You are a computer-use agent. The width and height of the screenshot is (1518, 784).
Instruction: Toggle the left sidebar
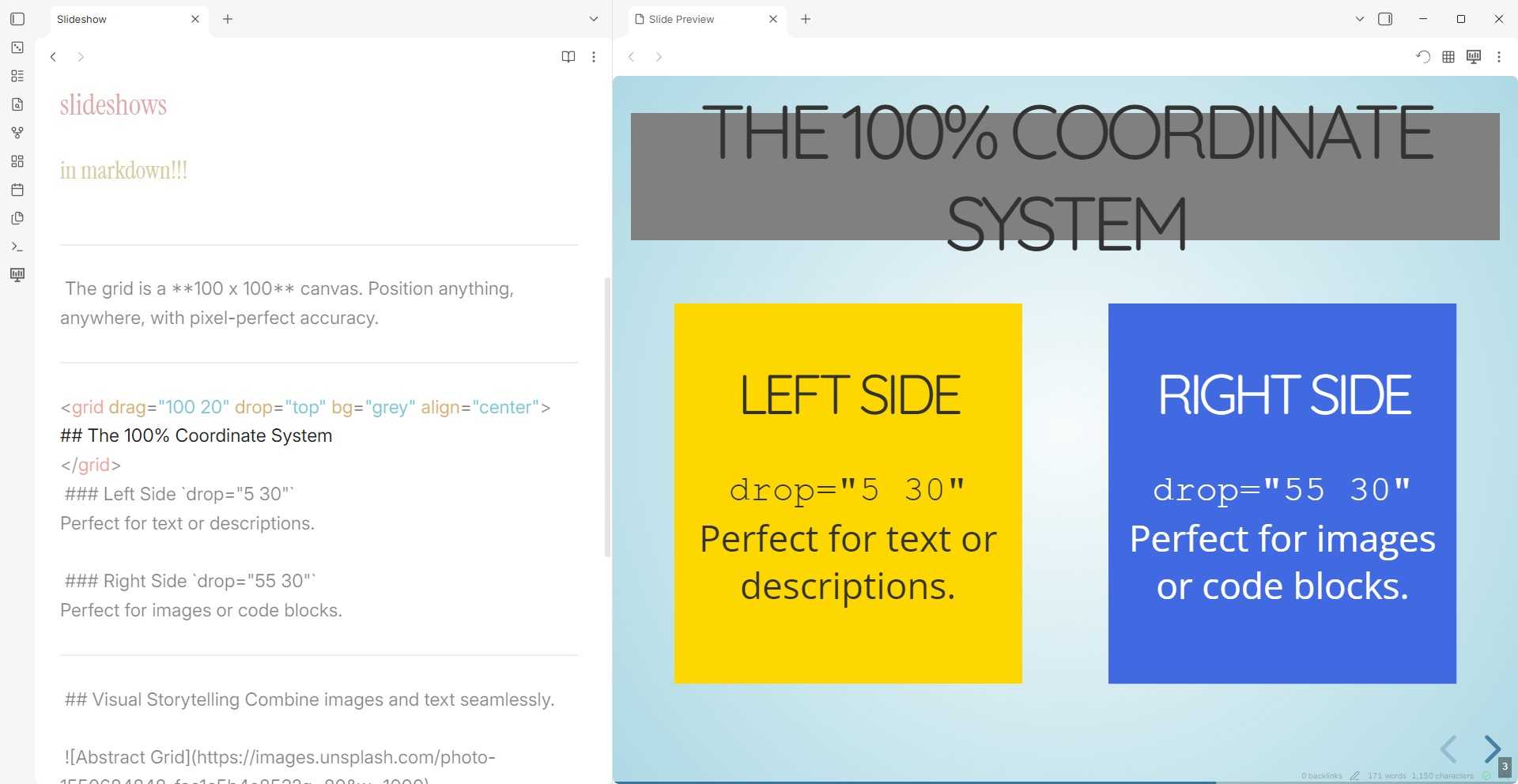pyautogui.click(x=17, y=19)
